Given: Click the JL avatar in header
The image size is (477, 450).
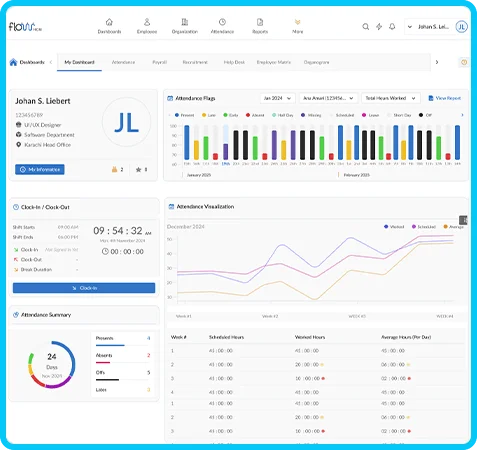Looking at the screenshot, I should click(x=461, y=27).
